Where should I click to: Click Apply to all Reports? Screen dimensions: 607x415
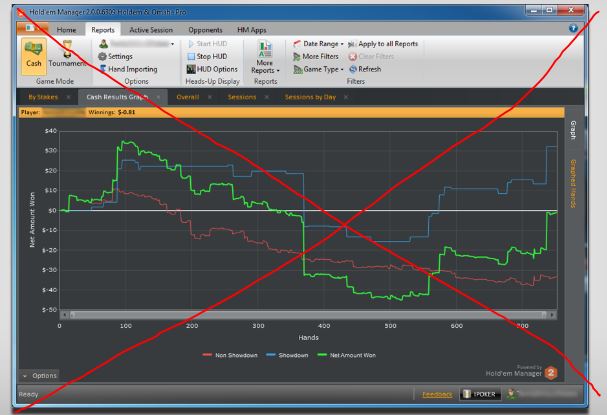click(x=383, y=44)
